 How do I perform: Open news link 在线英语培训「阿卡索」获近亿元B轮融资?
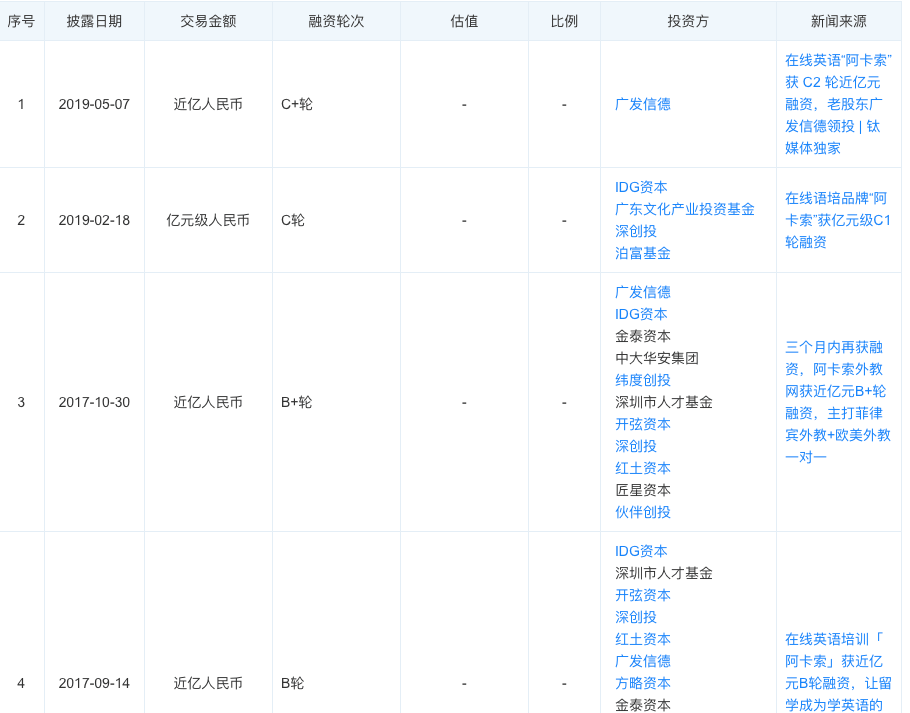pos(837,672)
